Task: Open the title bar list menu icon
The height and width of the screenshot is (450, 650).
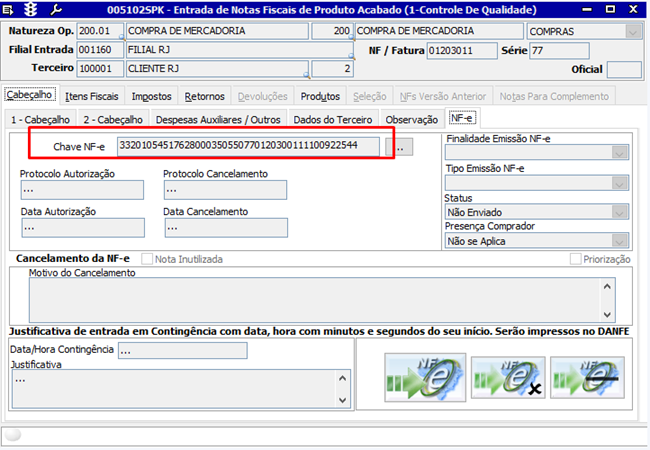Action: (x=8, y=9)
